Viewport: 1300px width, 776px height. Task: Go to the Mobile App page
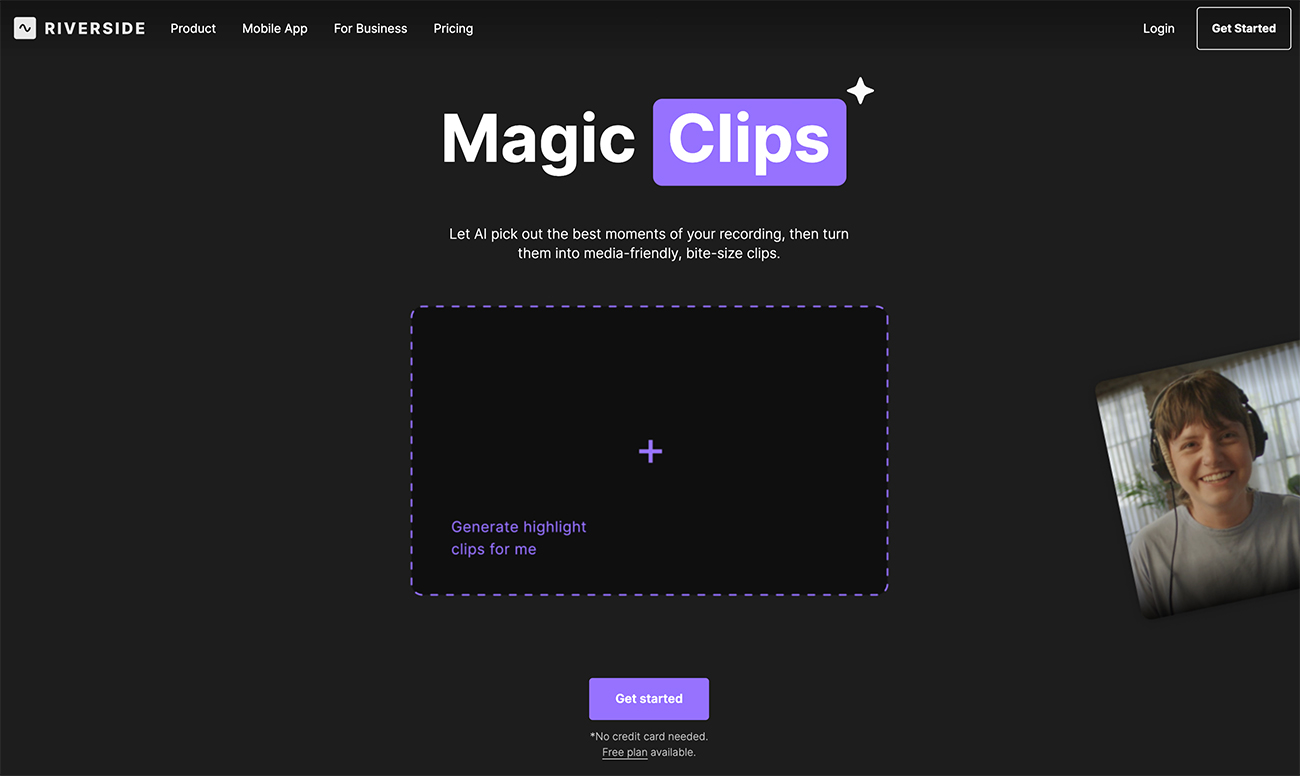coord(275,28)
